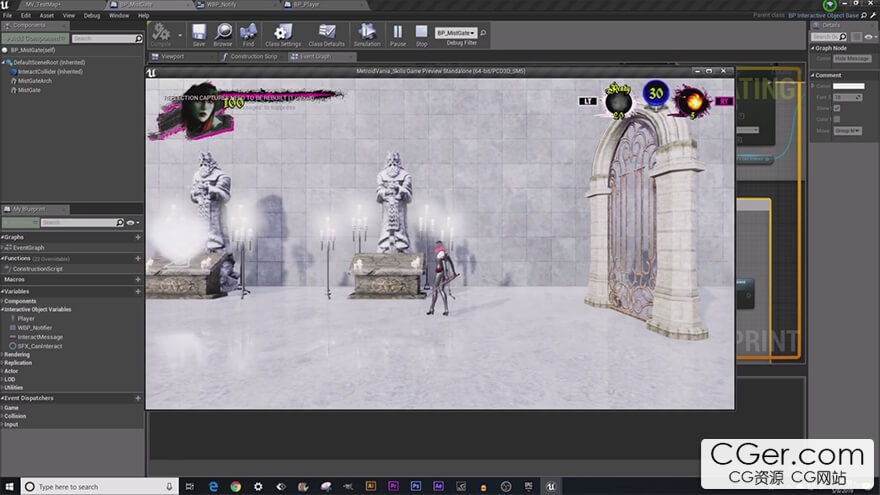Open the Window menu
The width and height of the screenshot is (880, 495).
119,16
